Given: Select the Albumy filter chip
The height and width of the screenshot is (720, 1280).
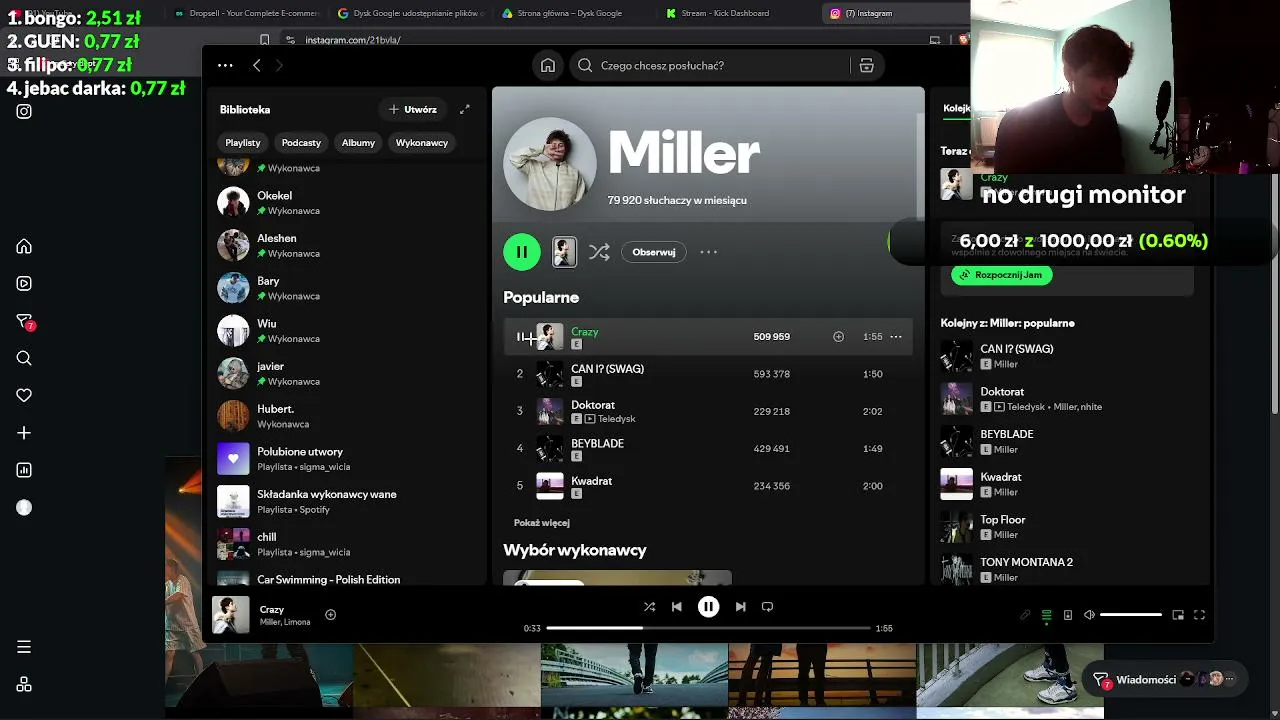Looking at the screenshot, I should click(x=358, y=143).
